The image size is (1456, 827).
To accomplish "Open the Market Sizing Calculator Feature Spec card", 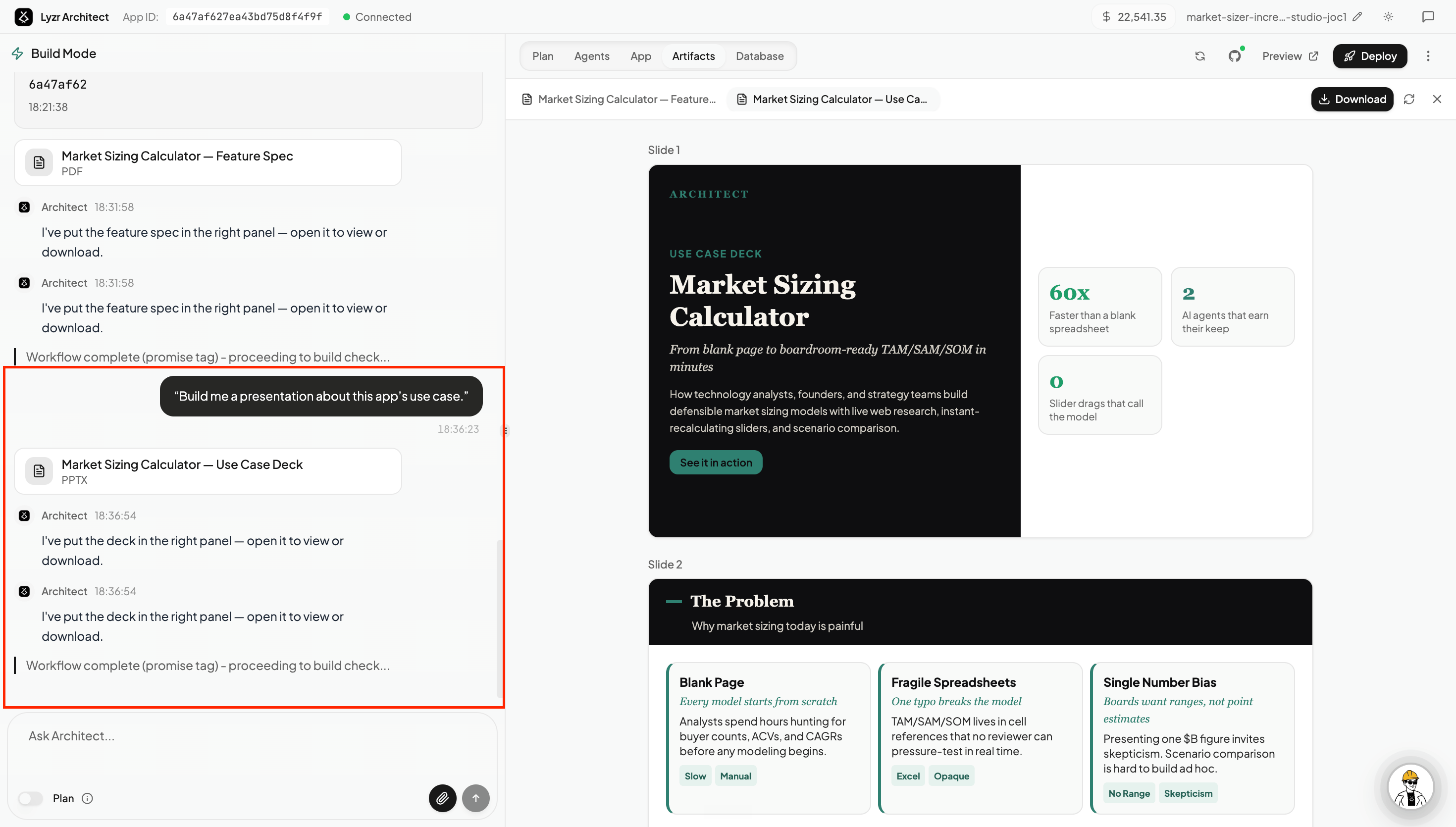I will click(x=208, y=162).
